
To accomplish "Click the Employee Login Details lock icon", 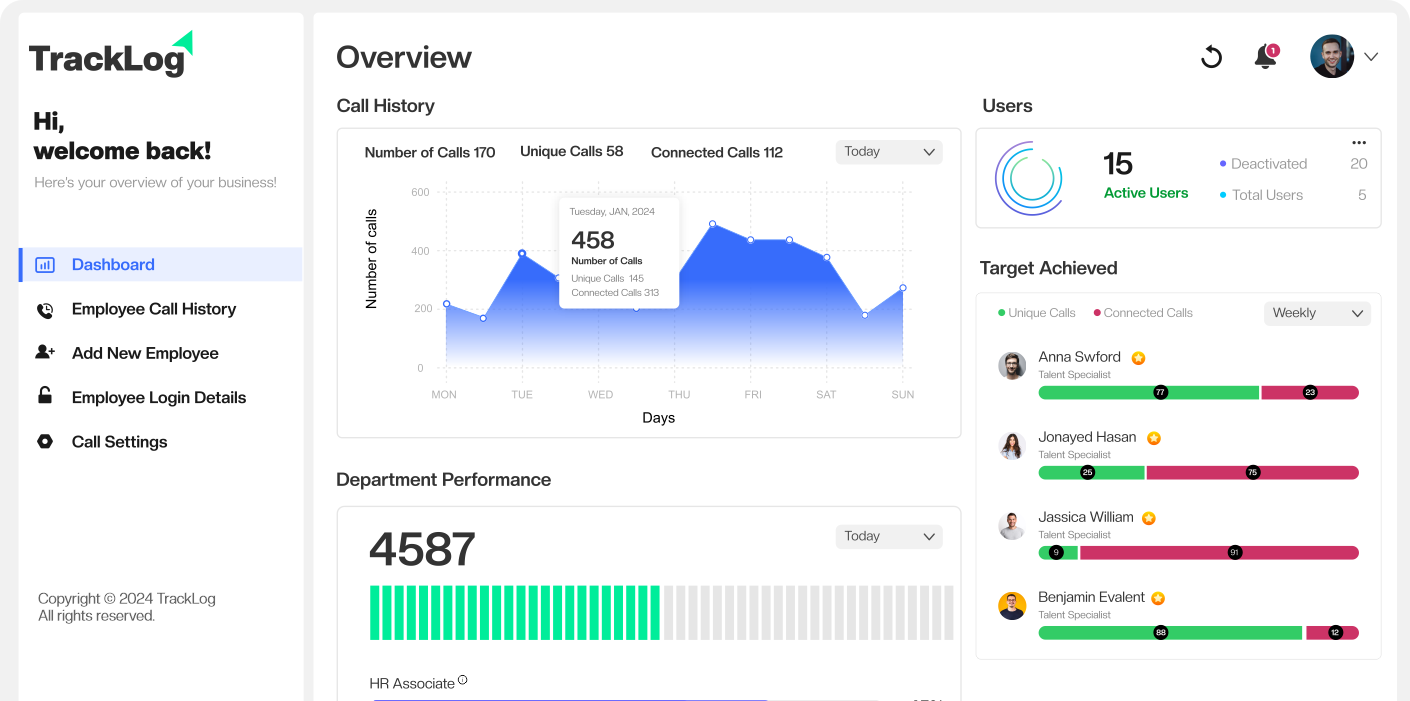I will pyautogui.click(x=45, y=396).
